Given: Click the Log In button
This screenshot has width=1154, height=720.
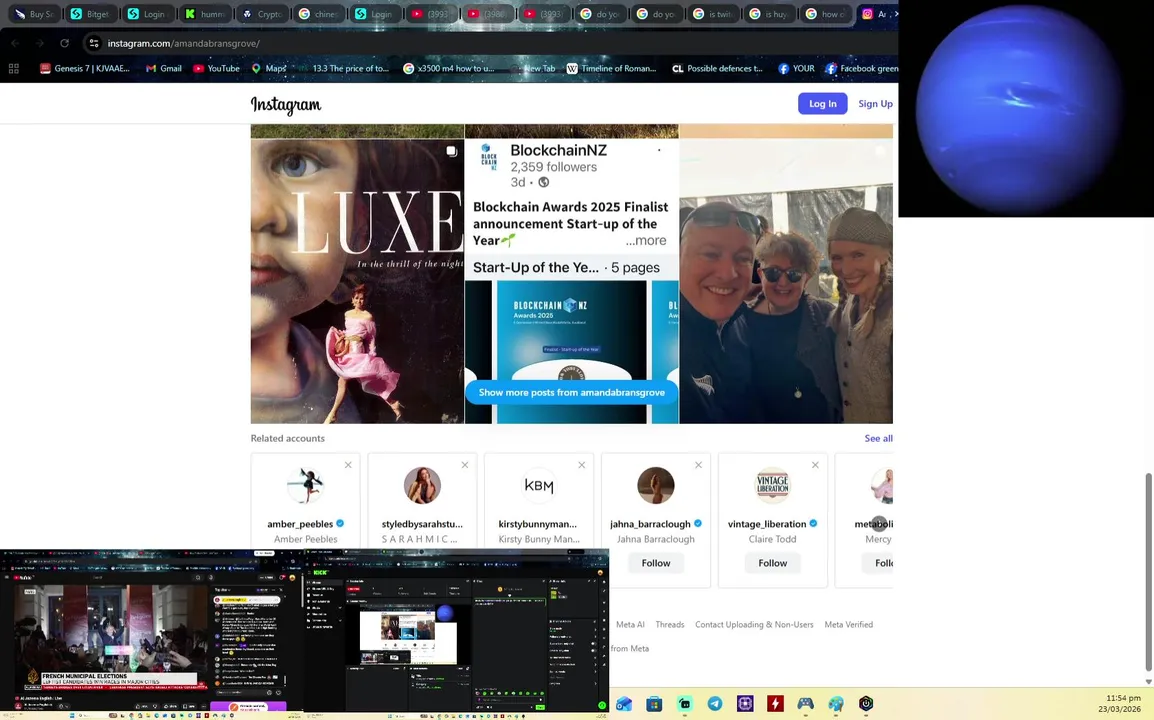Looking at the screenshot, I should click(823, 104).
